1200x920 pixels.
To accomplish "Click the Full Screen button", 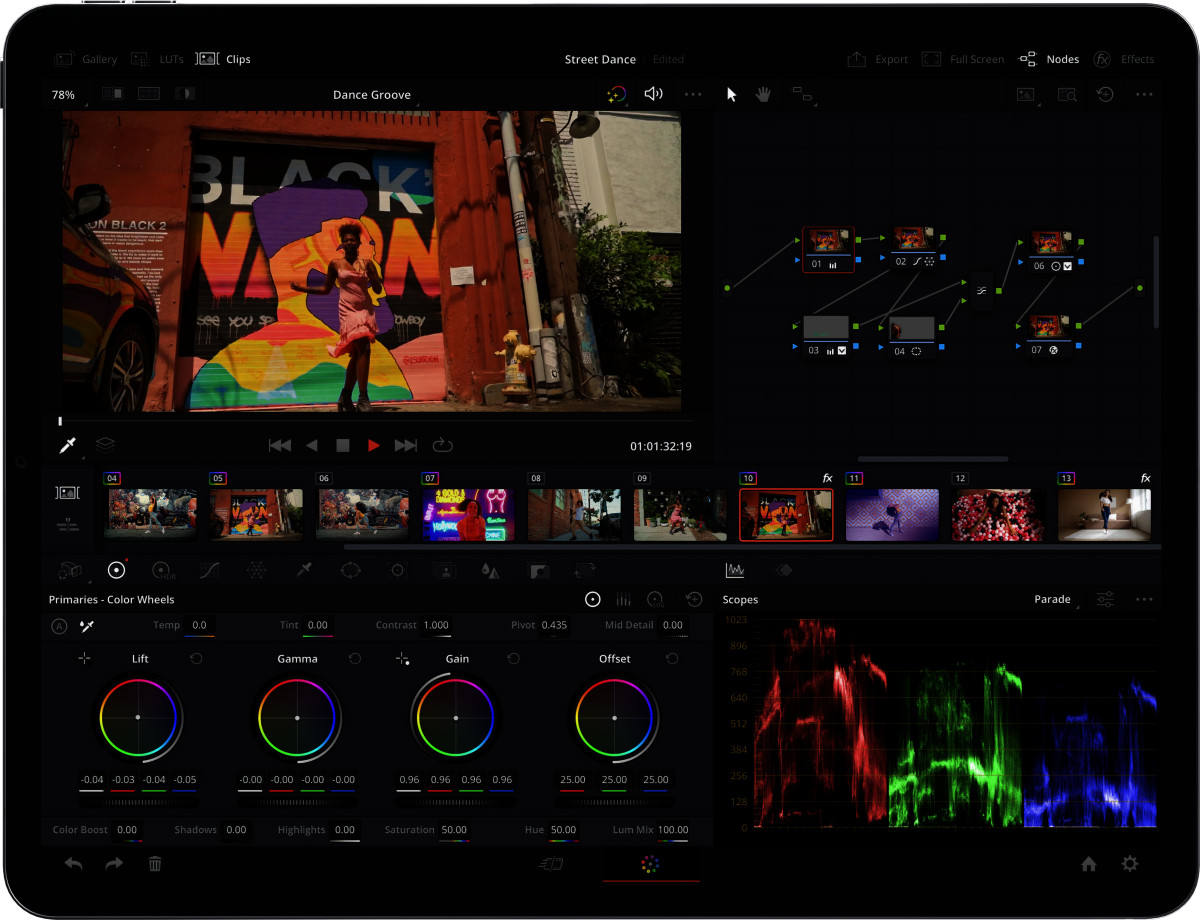I will [x=963, y=59].
